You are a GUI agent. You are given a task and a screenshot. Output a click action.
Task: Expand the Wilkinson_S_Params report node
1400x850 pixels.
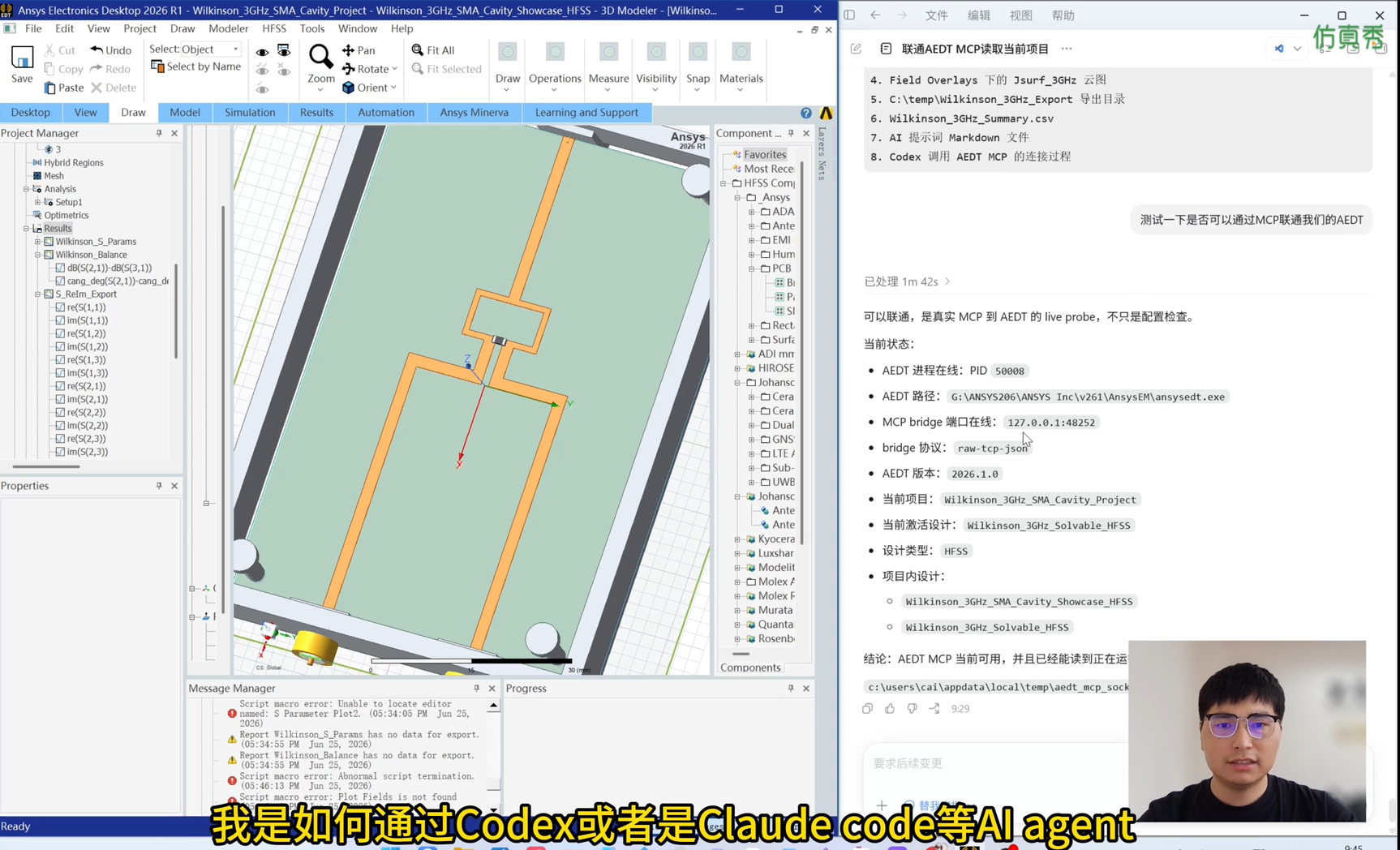tap(37, 242)
